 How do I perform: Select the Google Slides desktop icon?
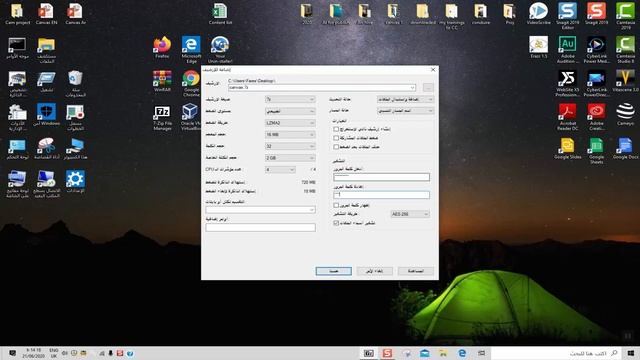coord(567,149)
